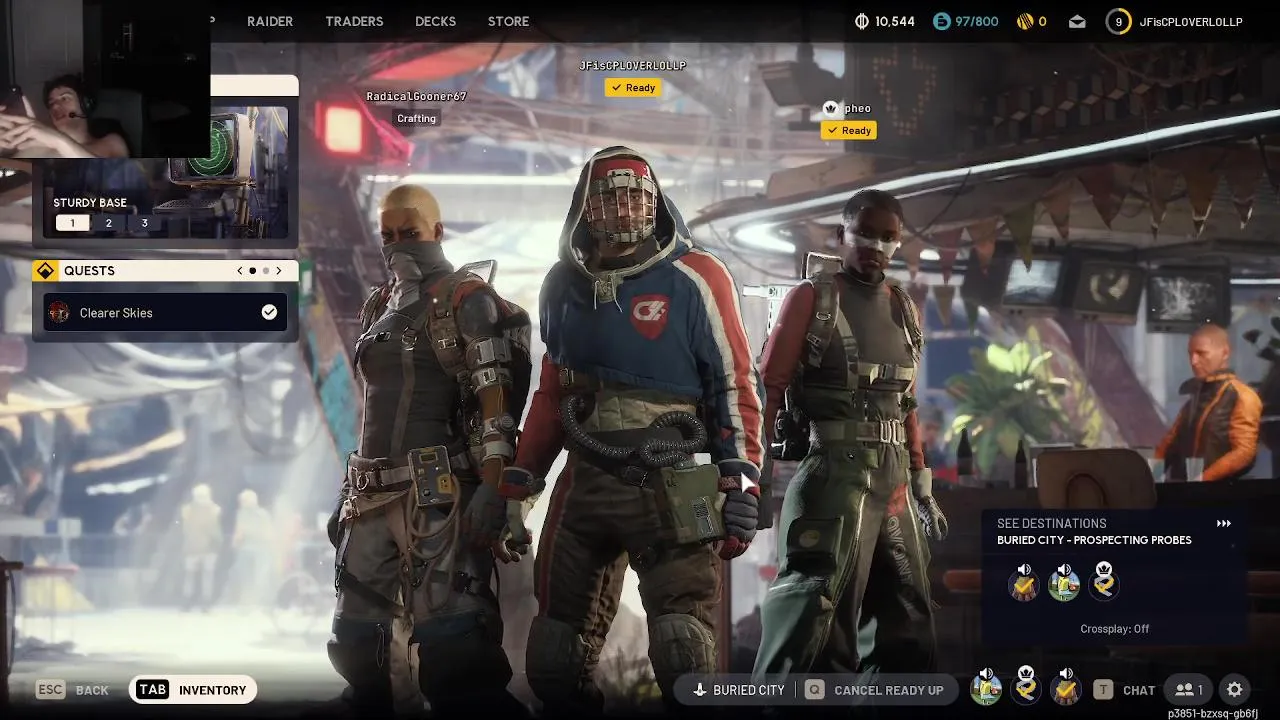Click the Crossplay: Off setting text

click(1114, 629)
